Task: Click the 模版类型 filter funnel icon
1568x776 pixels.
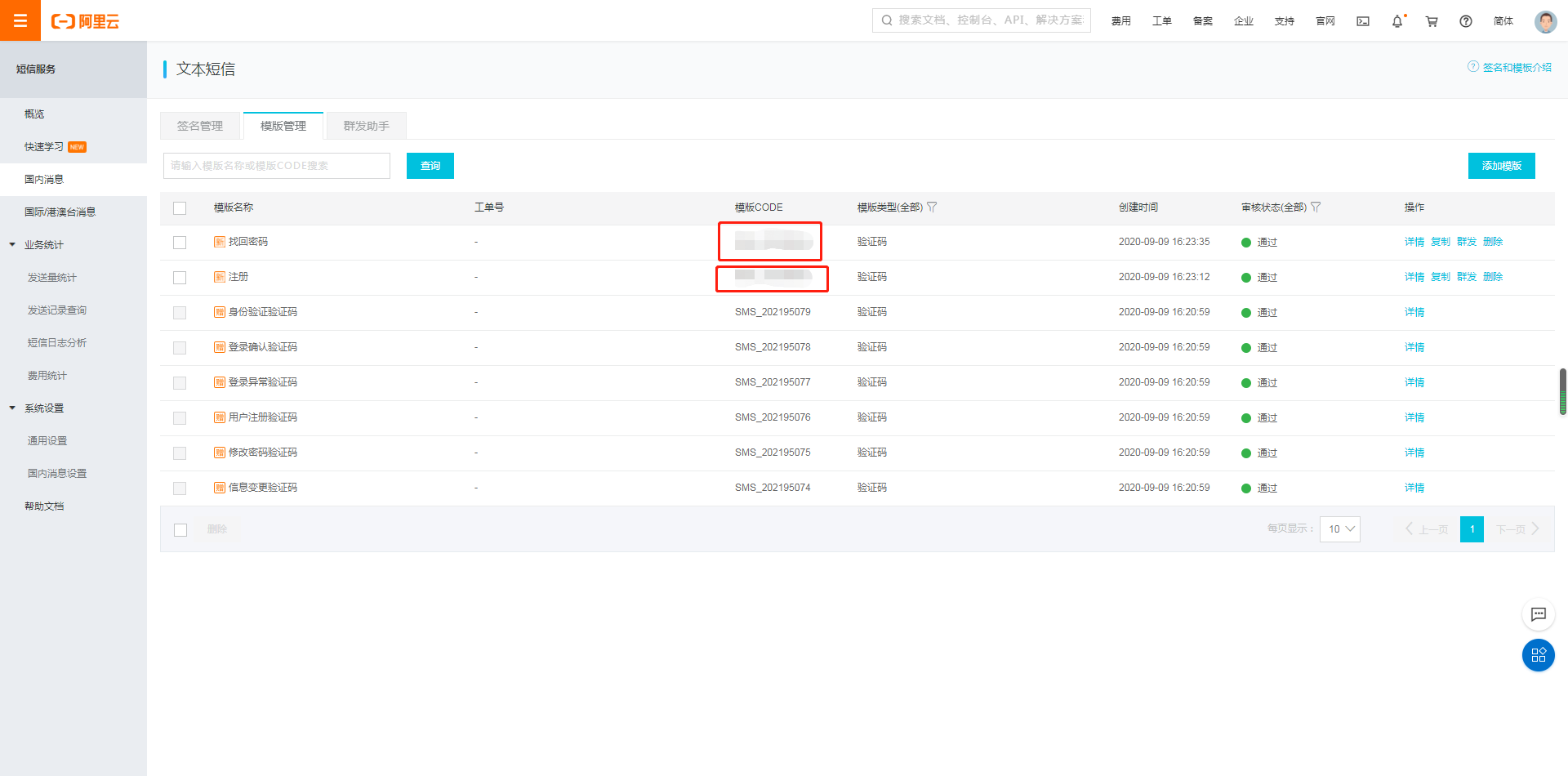Action: [932, 207]
